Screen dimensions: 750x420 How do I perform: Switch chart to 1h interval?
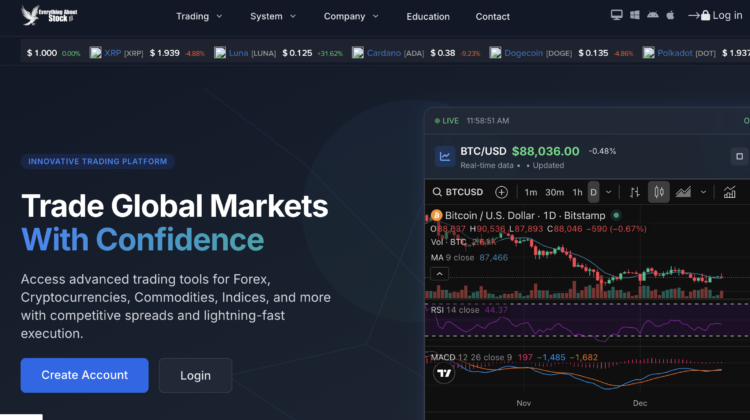click(577, 192)
